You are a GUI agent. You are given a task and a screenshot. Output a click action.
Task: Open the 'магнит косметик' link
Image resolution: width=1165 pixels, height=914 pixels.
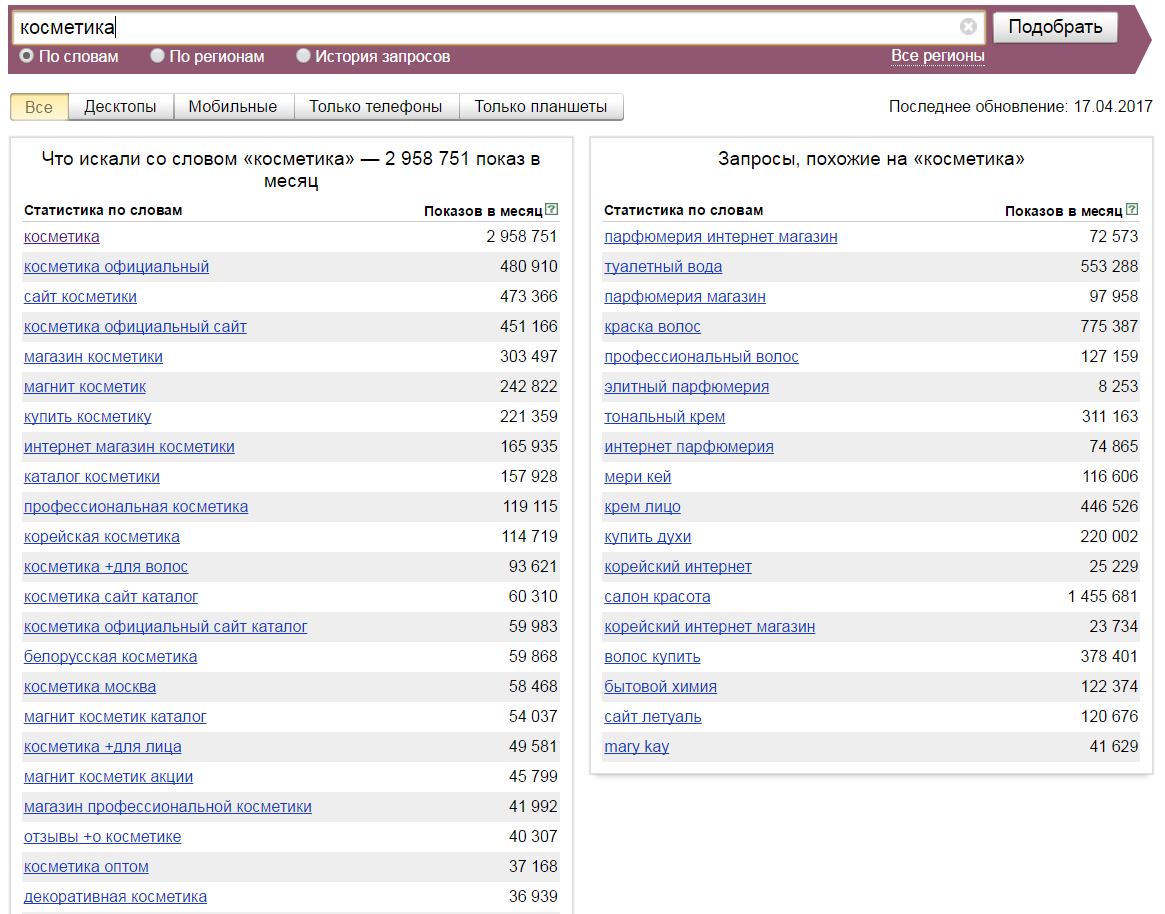point(85,387)
